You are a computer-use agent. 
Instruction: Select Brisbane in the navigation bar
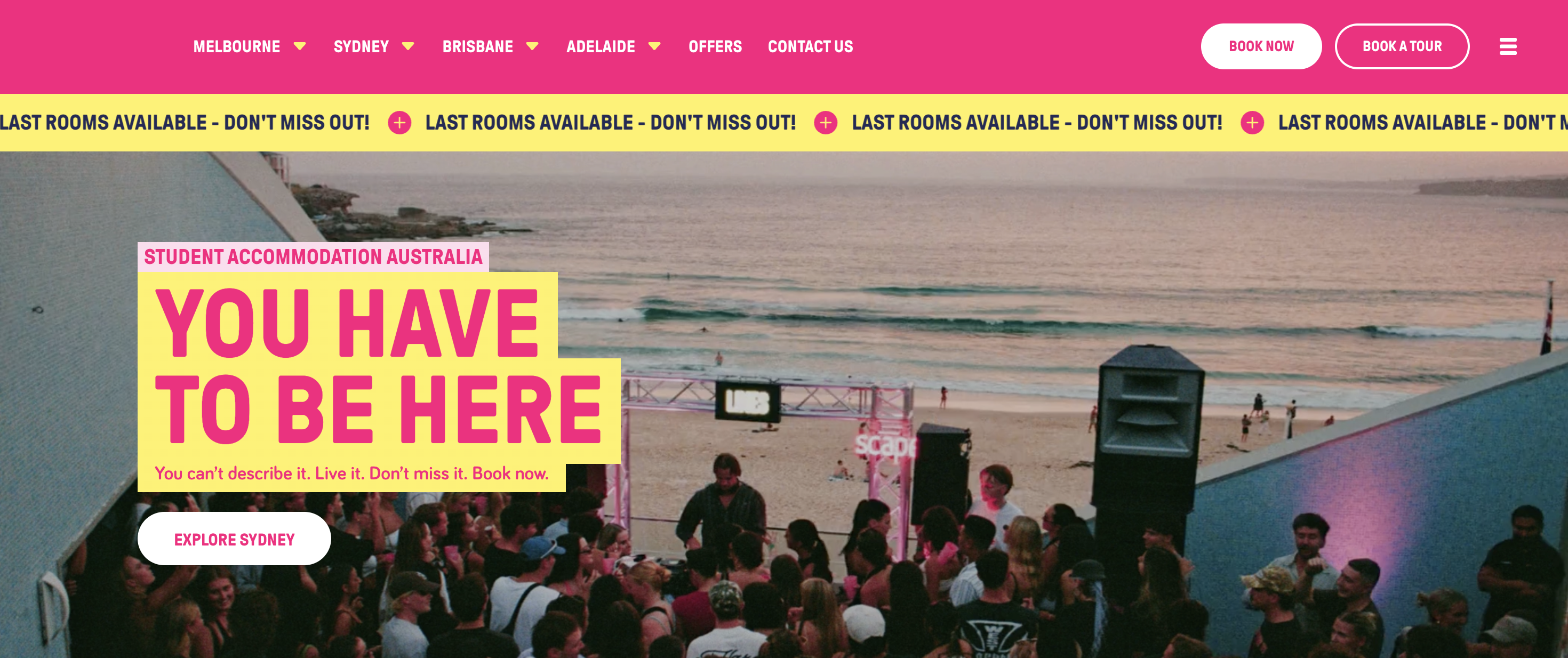point(477,47)
